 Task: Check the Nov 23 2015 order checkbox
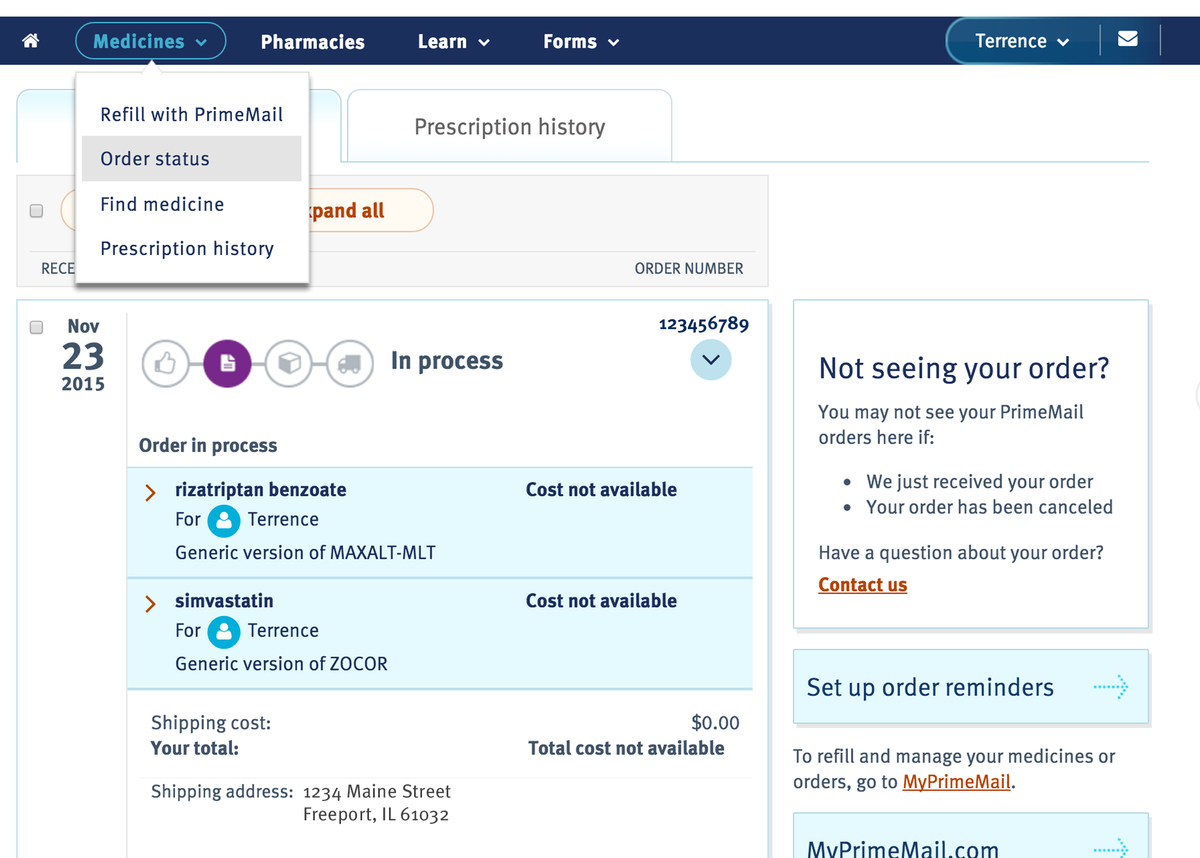(37, 327)
